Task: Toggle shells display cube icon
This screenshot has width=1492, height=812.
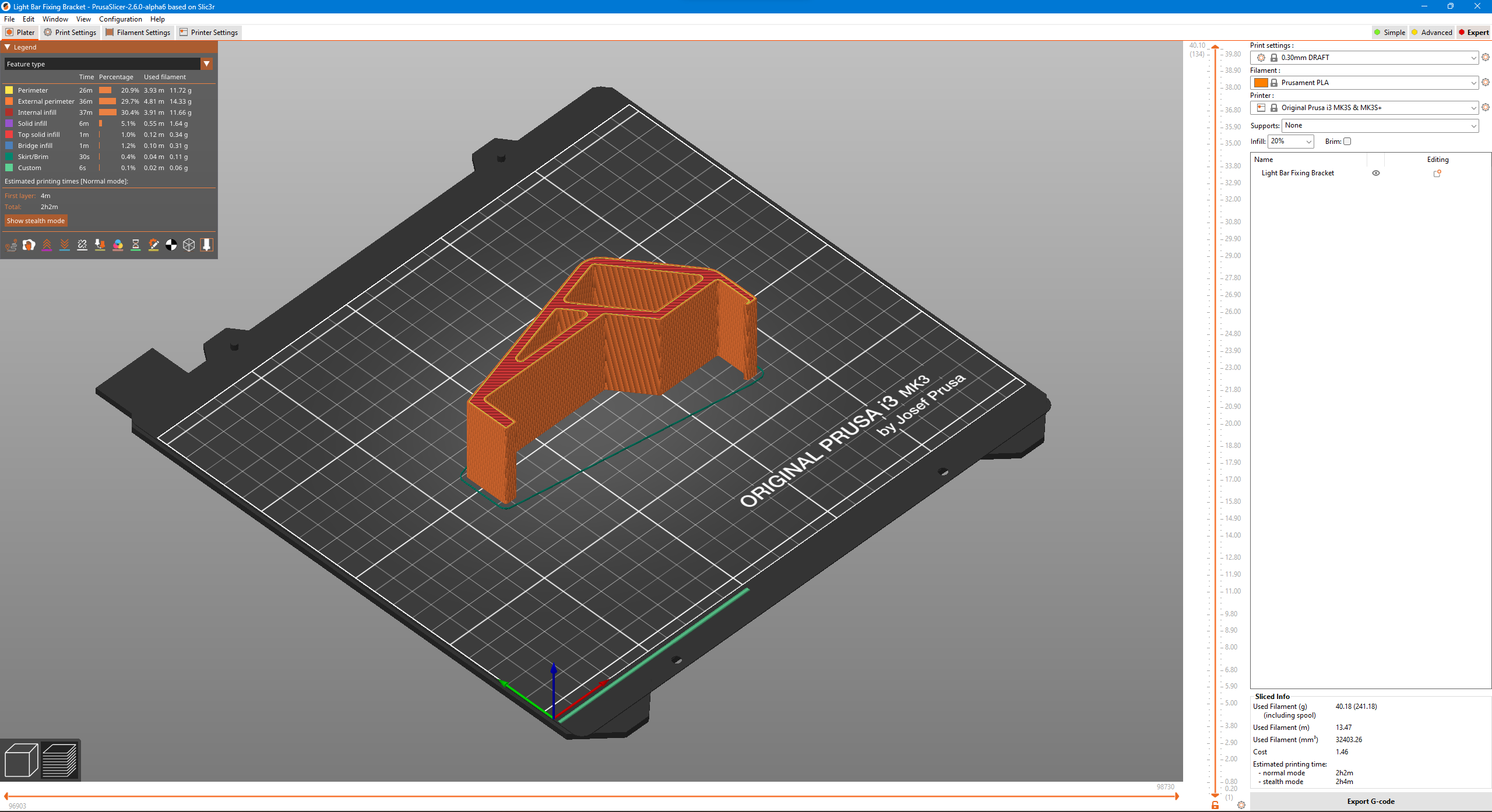Action: 189,245
